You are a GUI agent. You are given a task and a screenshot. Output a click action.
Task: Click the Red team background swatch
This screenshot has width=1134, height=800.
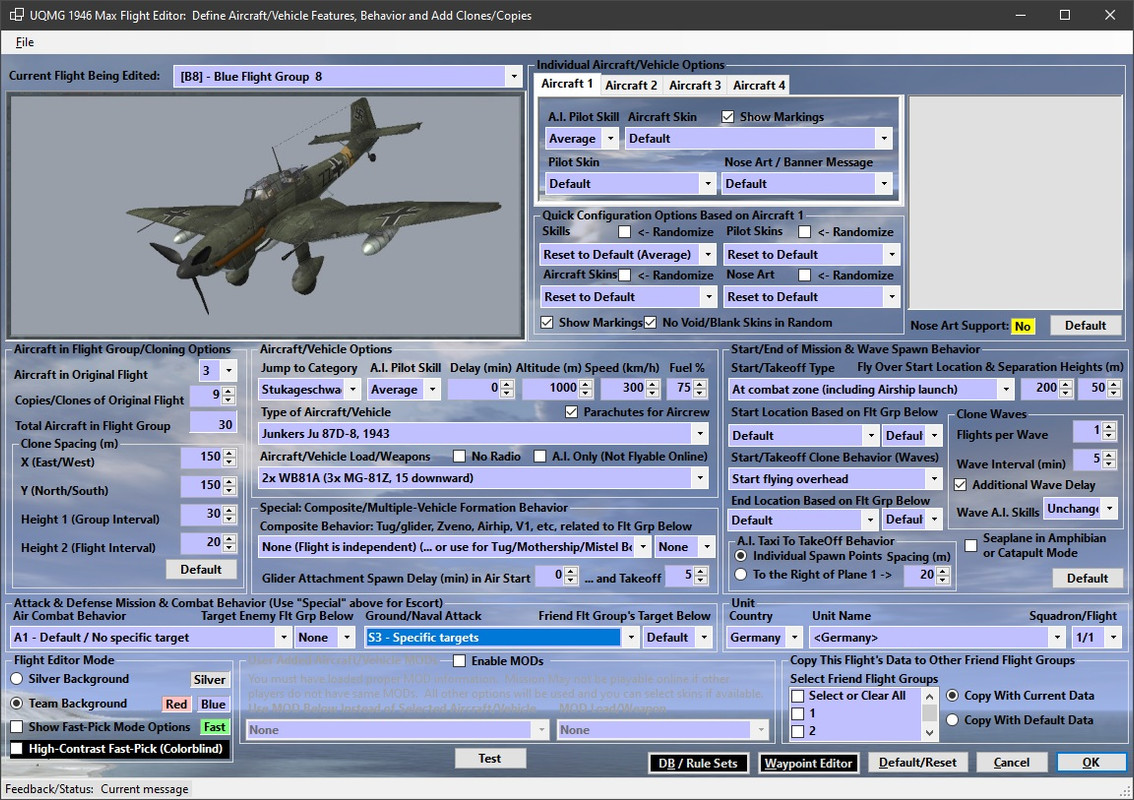(176, 705)
